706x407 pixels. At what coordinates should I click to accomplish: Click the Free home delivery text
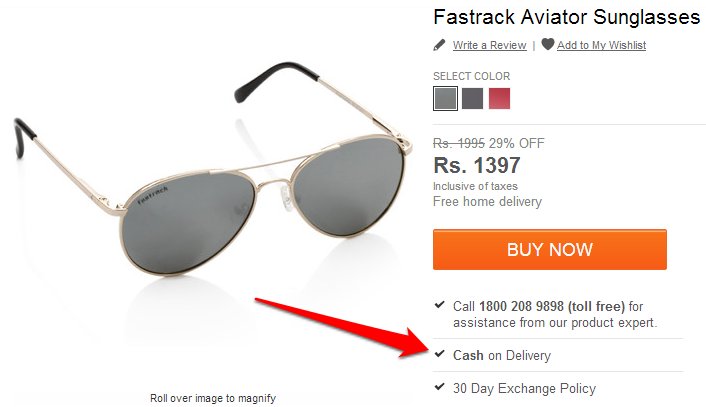(487, 201)
